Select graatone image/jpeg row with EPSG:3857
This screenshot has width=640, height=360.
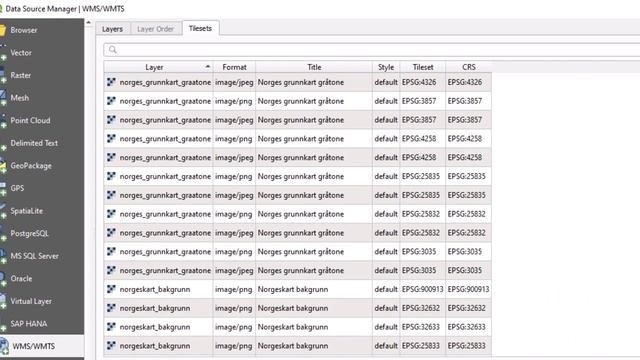pyautogui.click(x=298, y=120)
